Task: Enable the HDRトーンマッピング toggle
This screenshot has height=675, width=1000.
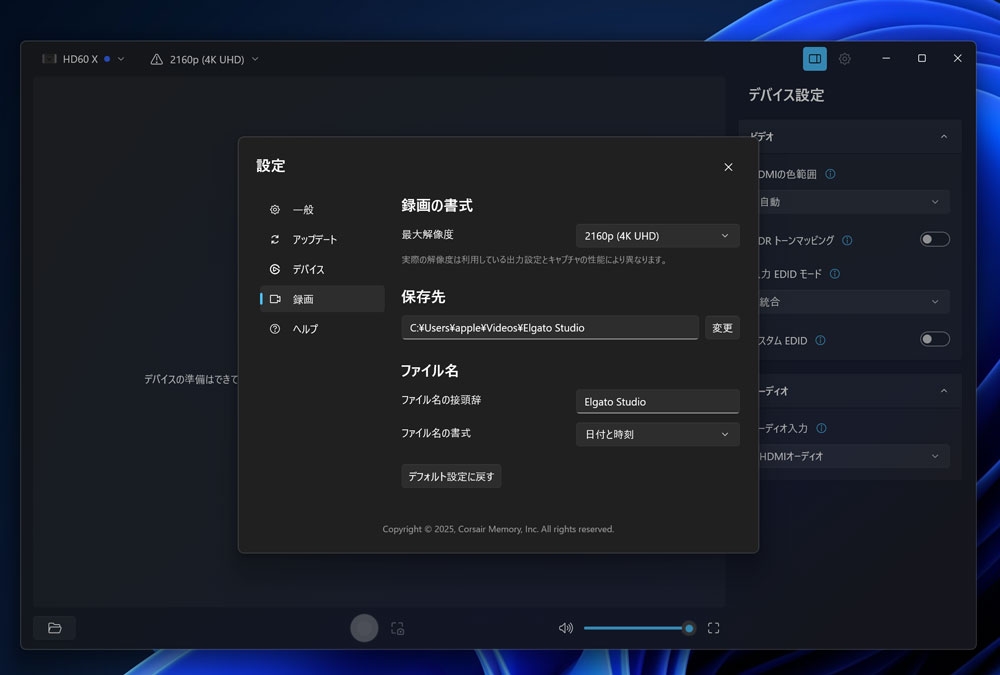Action: pos(934,240)
